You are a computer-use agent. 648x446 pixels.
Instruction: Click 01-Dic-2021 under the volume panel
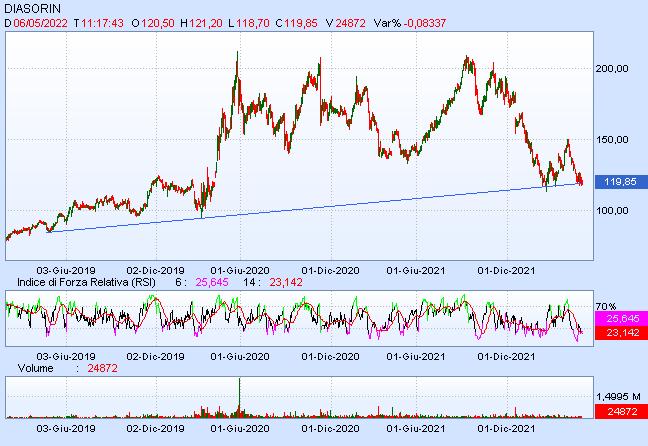506,428
